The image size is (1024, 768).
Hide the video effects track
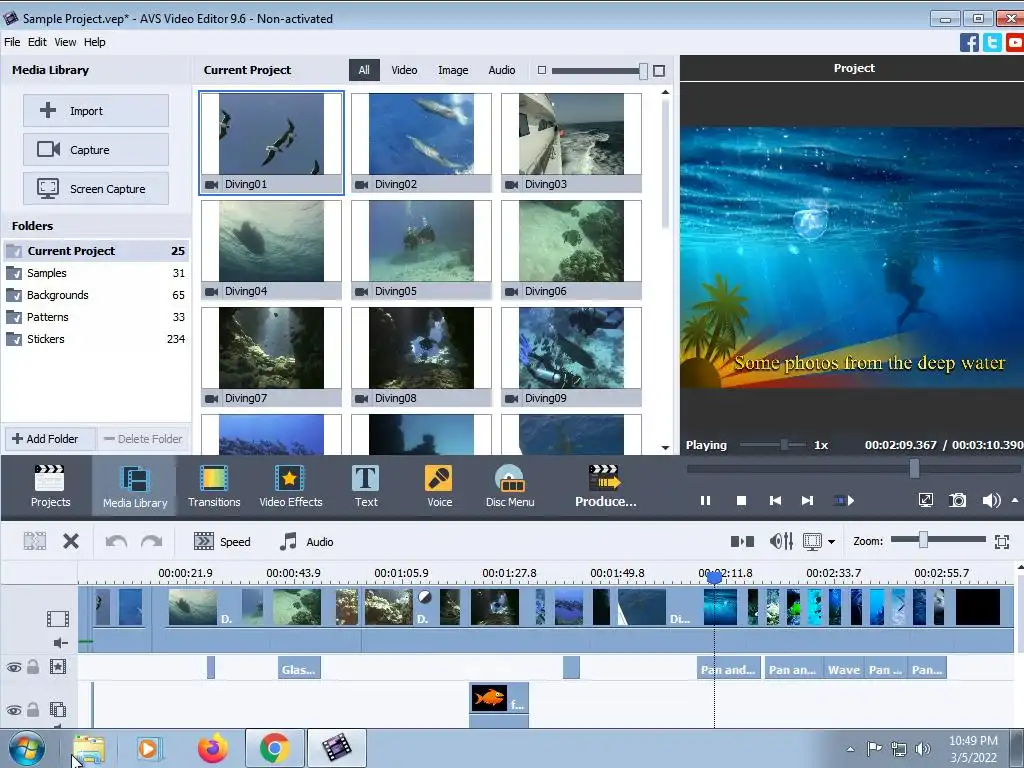[14, 667]
